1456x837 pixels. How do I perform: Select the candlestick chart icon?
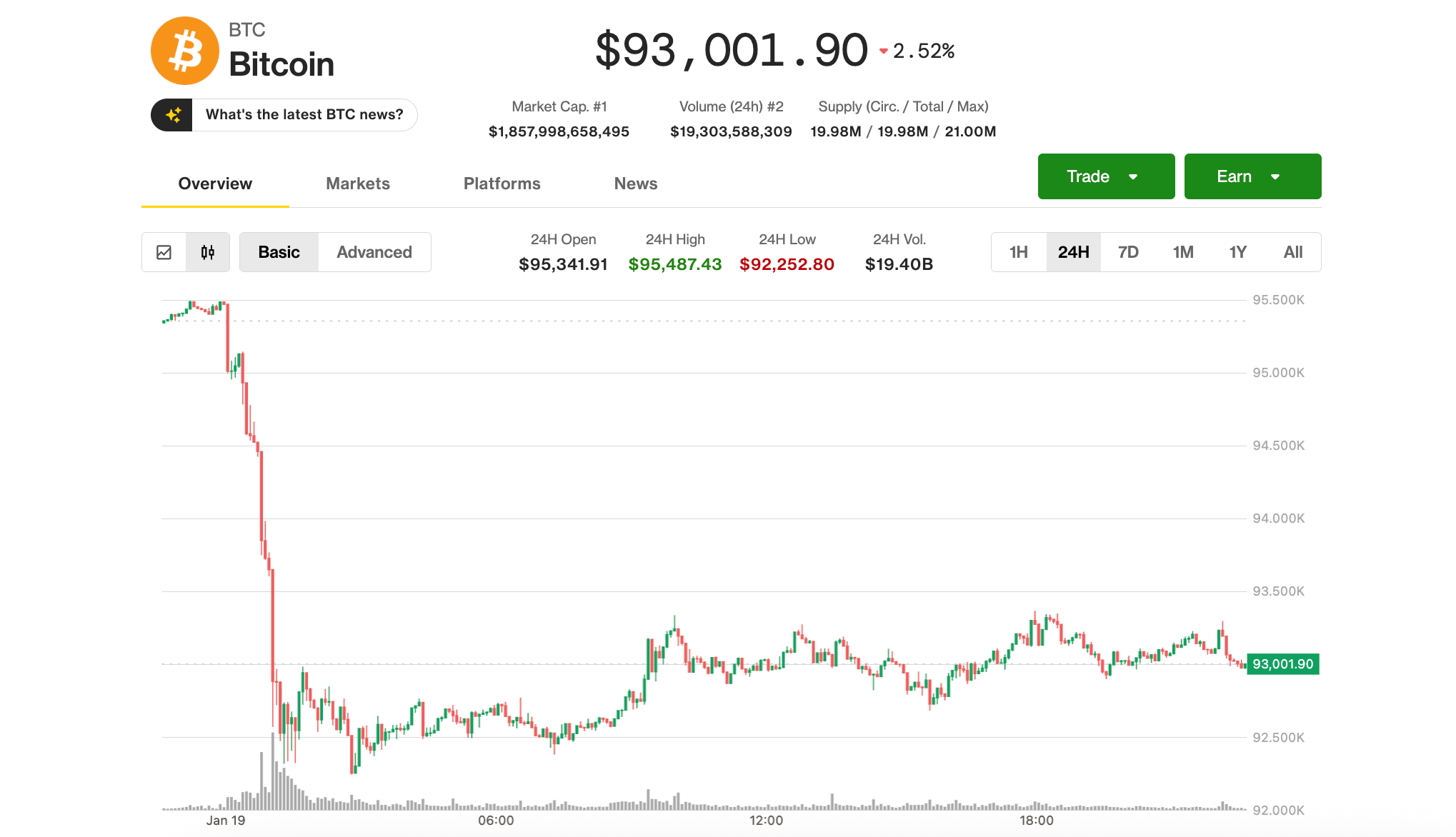pyautogui.click(x=207, y=251)
